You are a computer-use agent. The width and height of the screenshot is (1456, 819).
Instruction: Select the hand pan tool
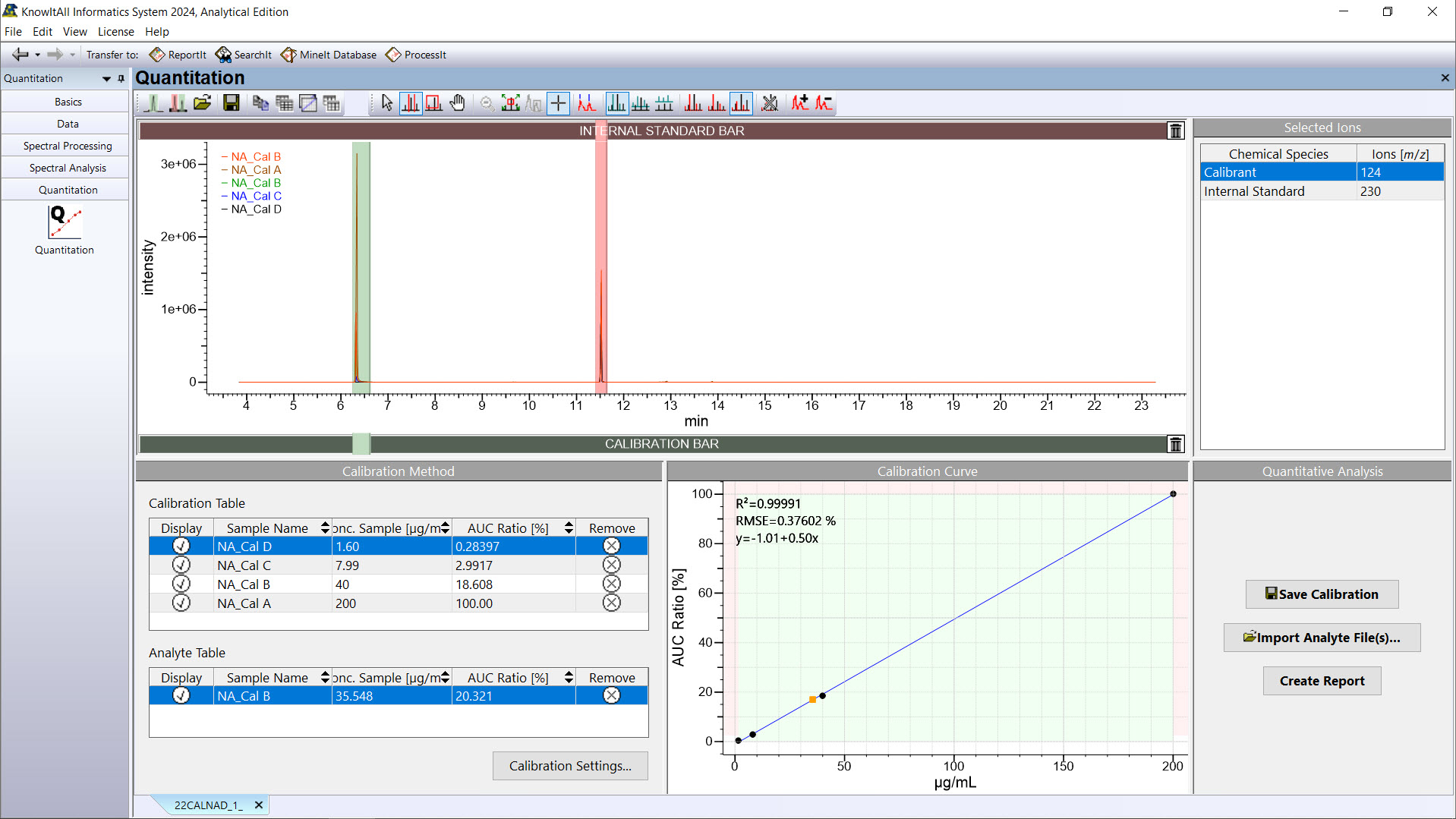click(457, 103)
